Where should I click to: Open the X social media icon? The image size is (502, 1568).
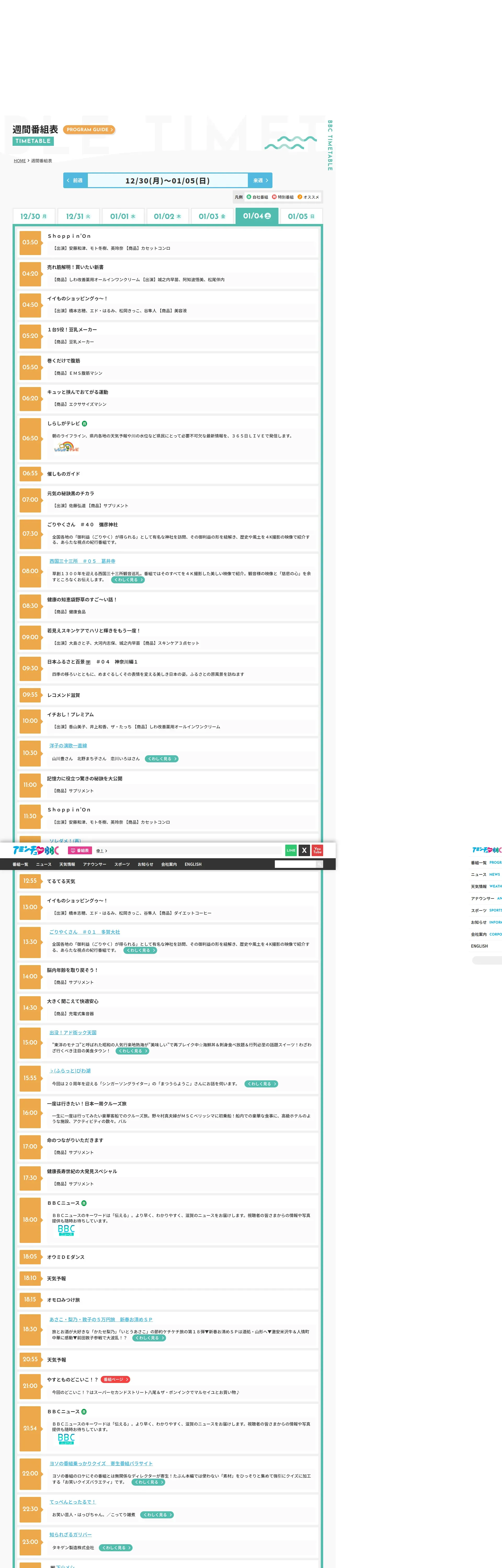click(304, 850)
